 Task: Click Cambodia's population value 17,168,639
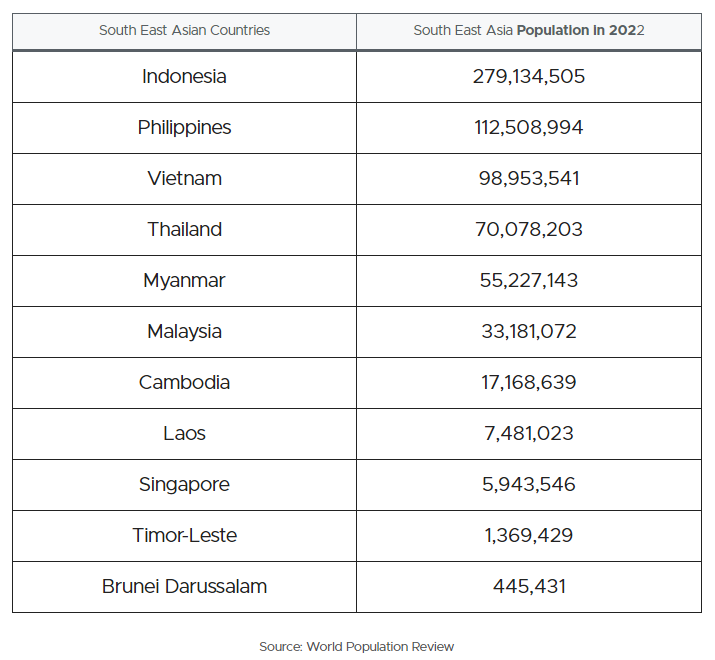point(528,382)
